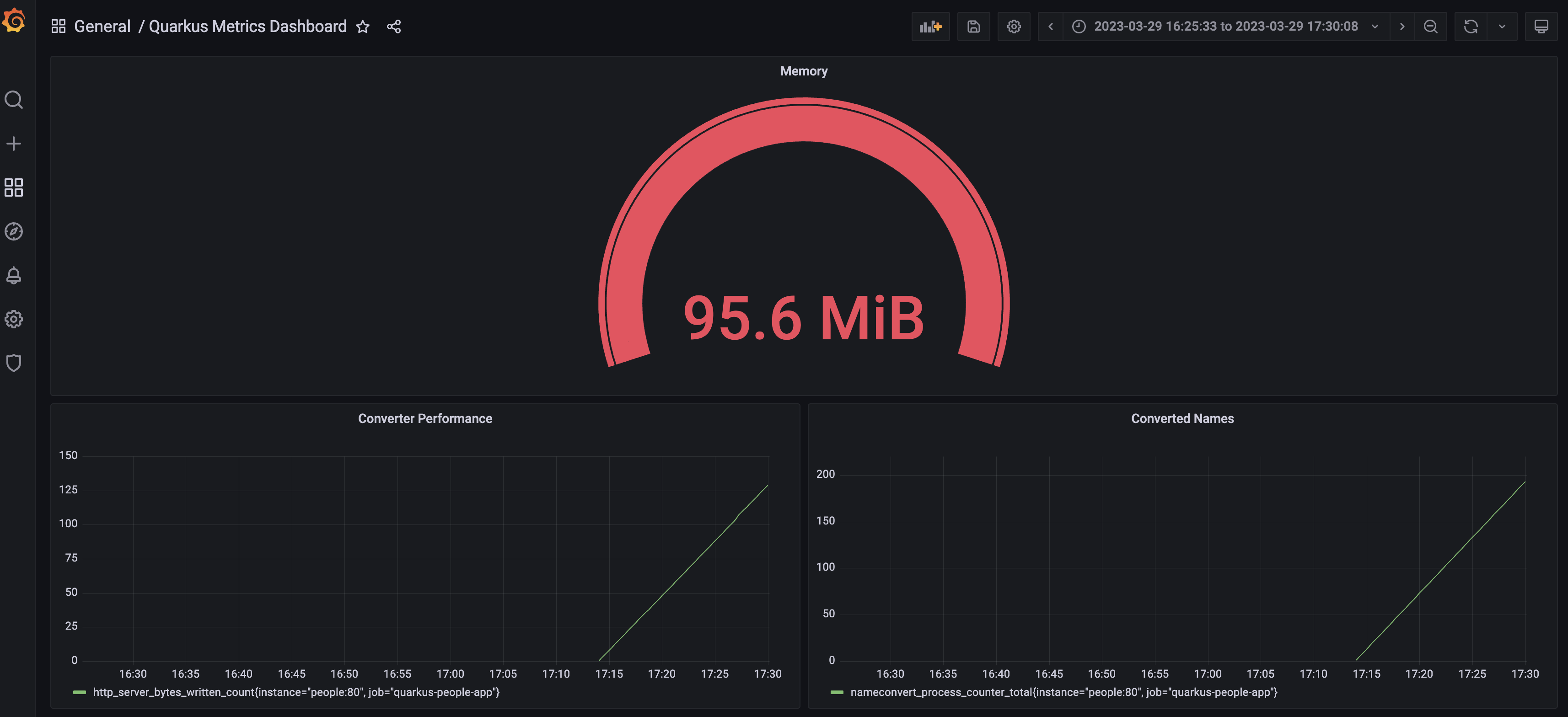Viewport: 1568px width, 717px height.
Task: Toggle http_server_bytes_written_count legend series
Action: click(x=296, y=692)
